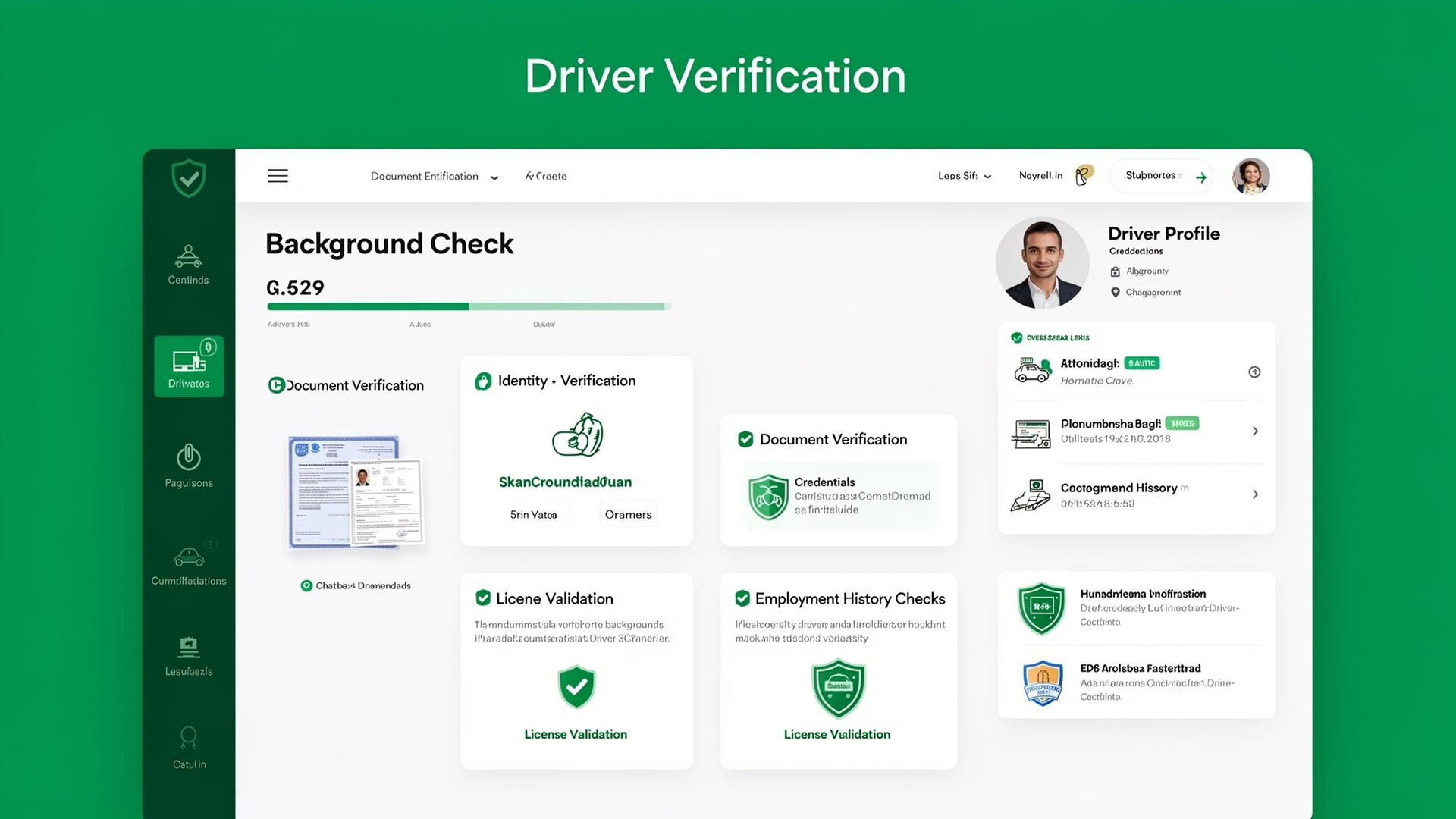The width and height of the screenshot is (1456, 819).
Task: Click the Chagagronmt location pin icon
Action: [1115, 293]
